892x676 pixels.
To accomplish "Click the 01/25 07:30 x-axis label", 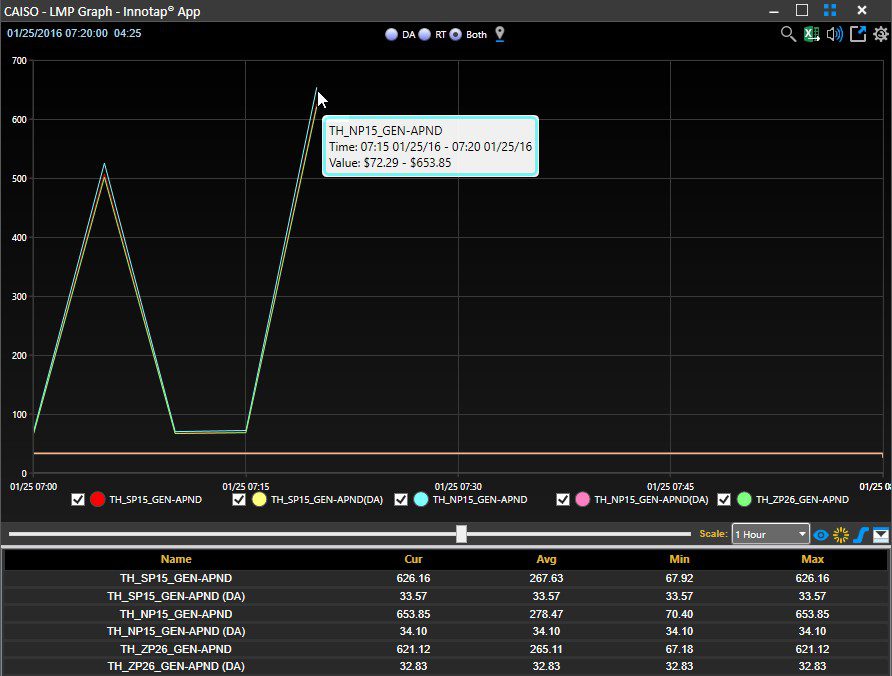I will [x=458, y=487].
